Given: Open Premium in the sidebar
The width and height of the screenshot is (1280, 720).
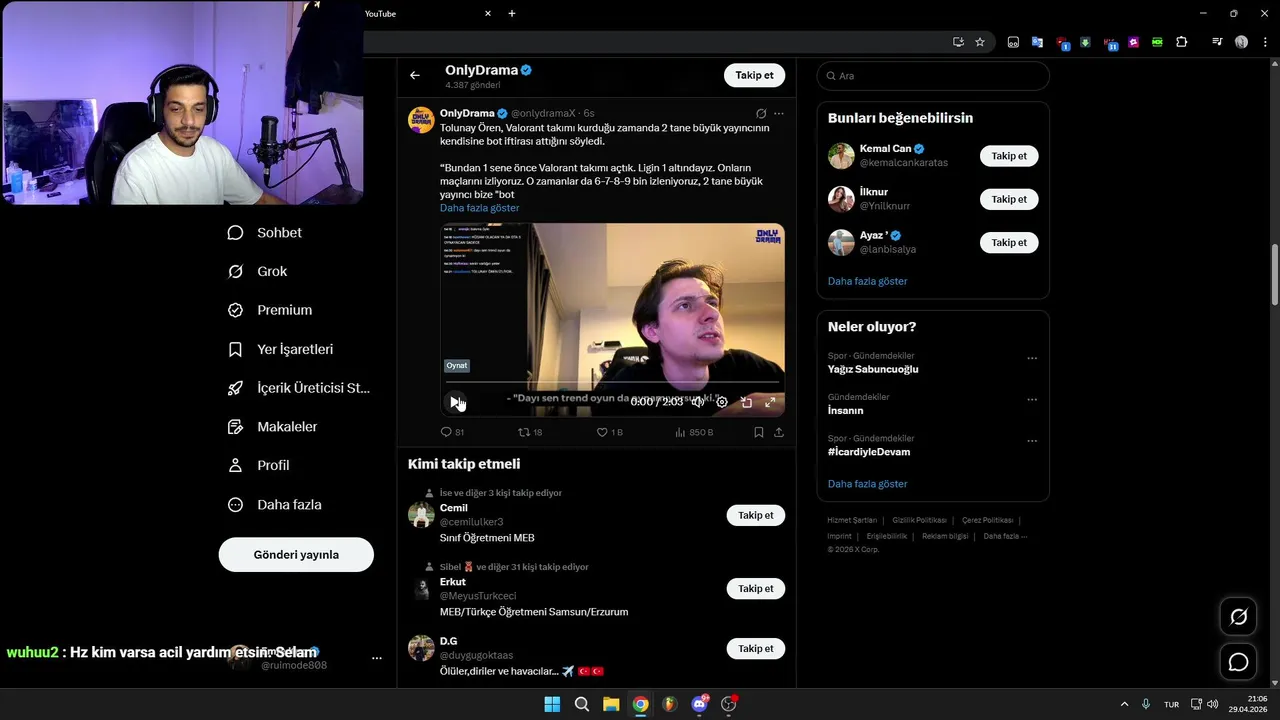Looking at the screenshot, I should pyautogui.click(x=270, y=310).
